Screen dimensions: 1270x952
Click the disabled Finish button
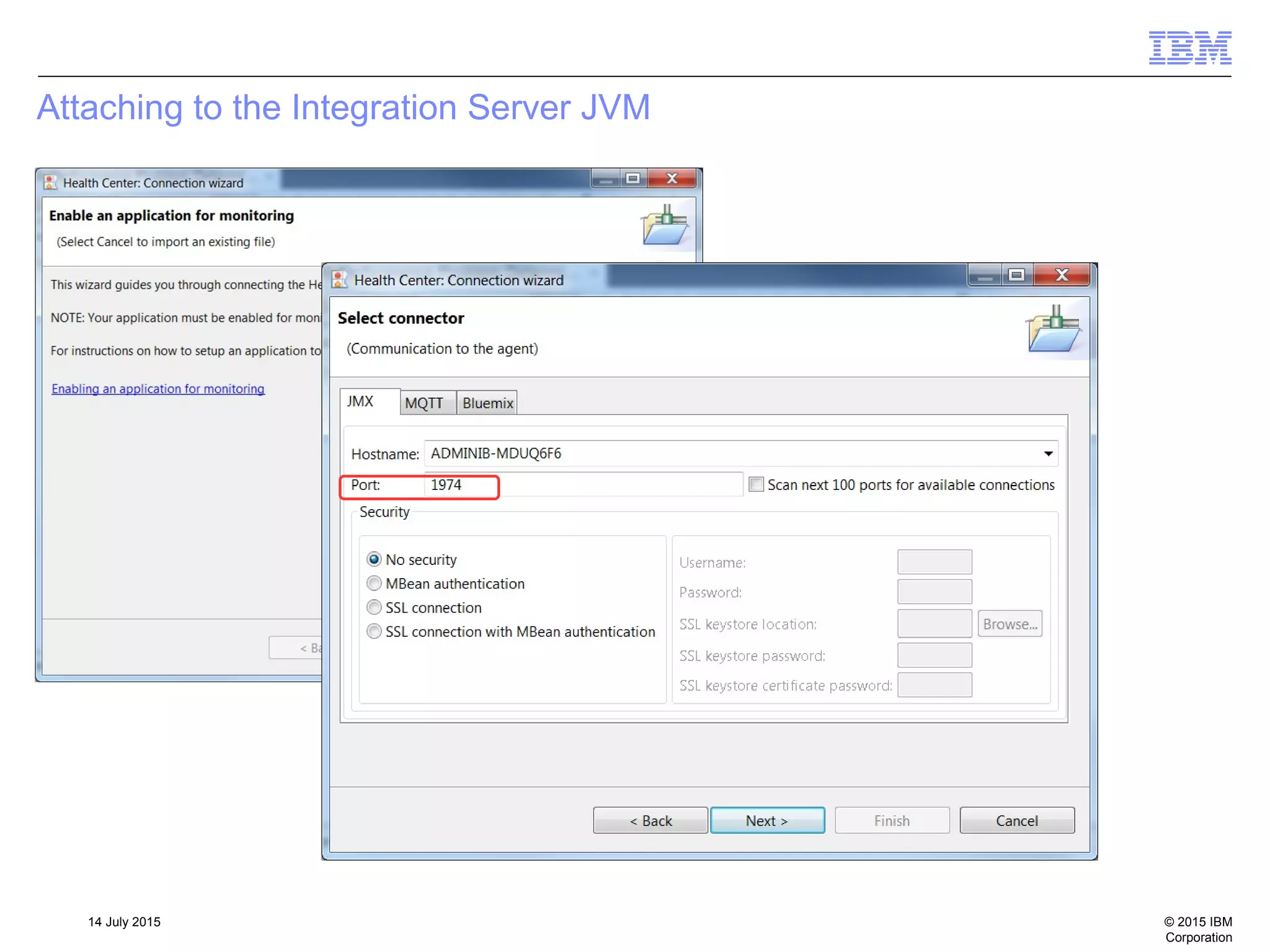coord(892,821)
